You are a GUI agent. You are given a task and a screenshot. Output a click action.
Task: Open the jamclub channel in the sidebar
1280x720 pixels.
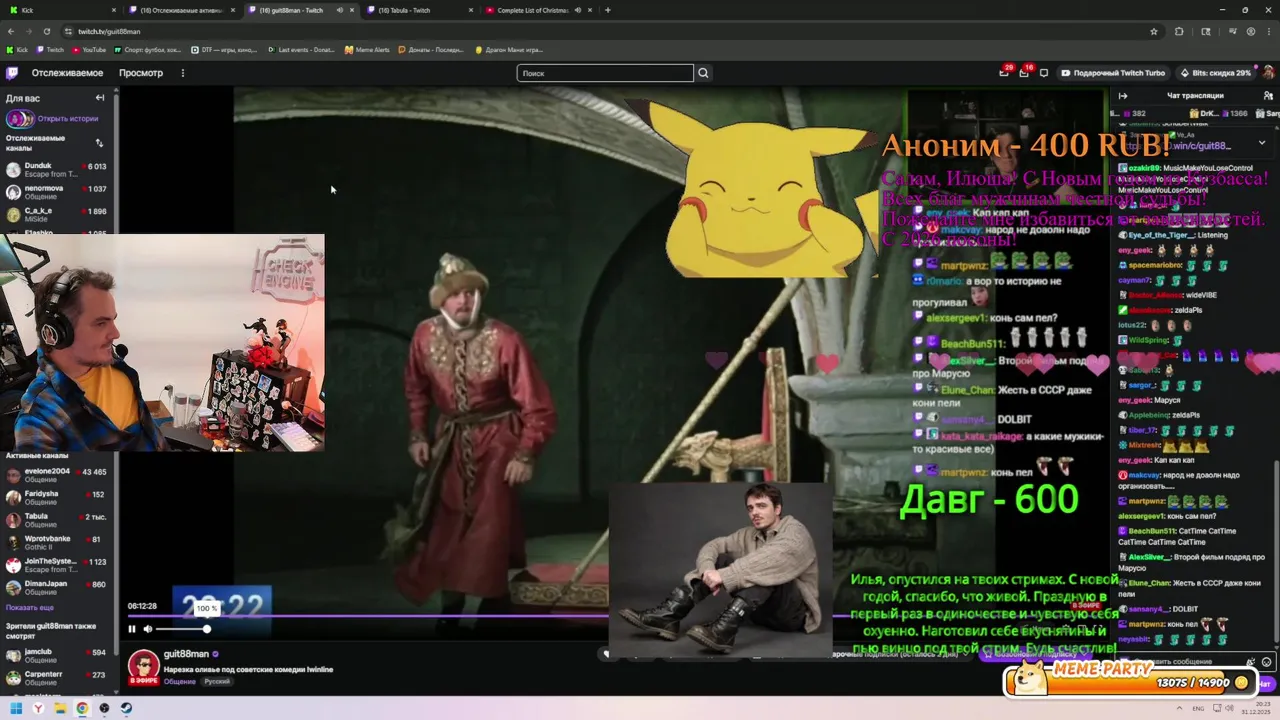(56, 656)
